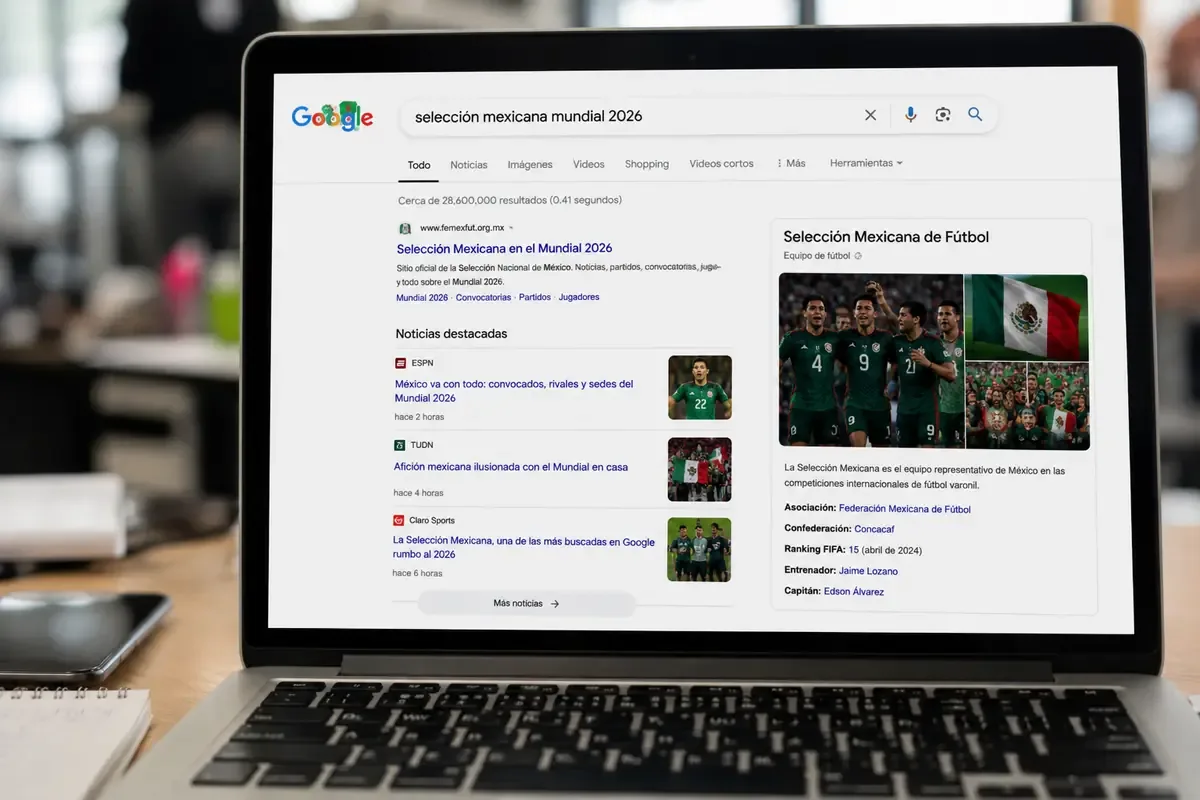Open the Mexican flag photo in knowledge panel
Screen dimensions: 1200x800
coord(1027,317)
